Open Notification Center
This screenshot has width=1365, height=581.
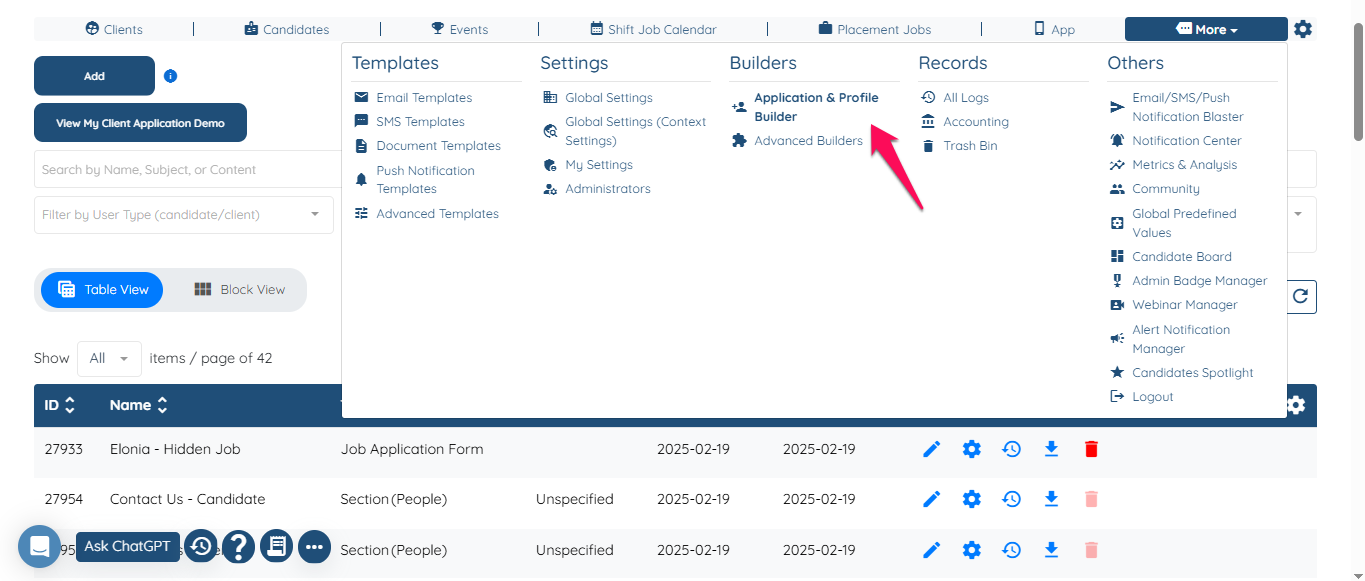[x=1186, y=141]
